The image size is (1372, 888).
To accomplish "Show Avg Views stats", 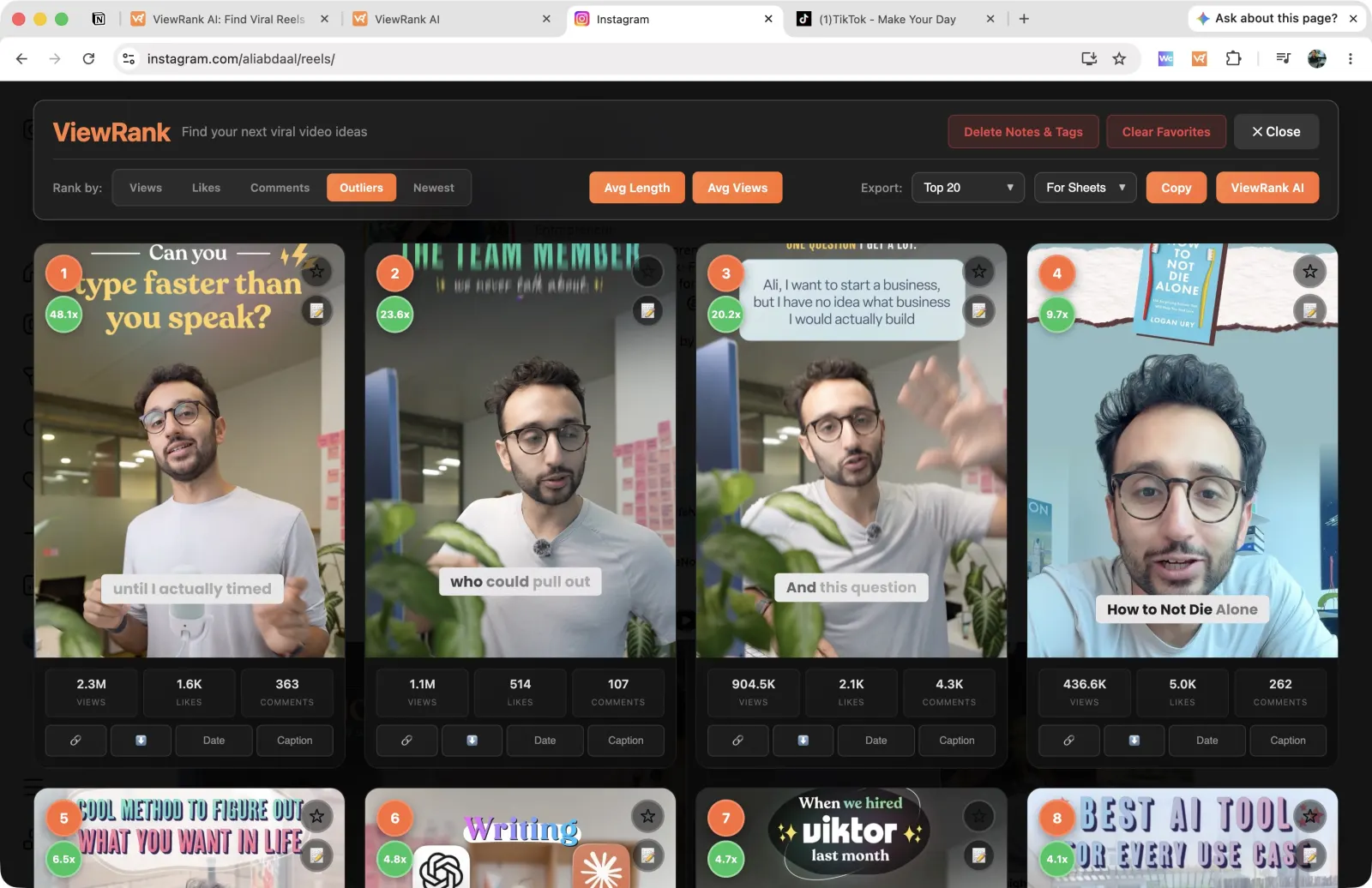I will pyautogui.click(x=737, y=188).
